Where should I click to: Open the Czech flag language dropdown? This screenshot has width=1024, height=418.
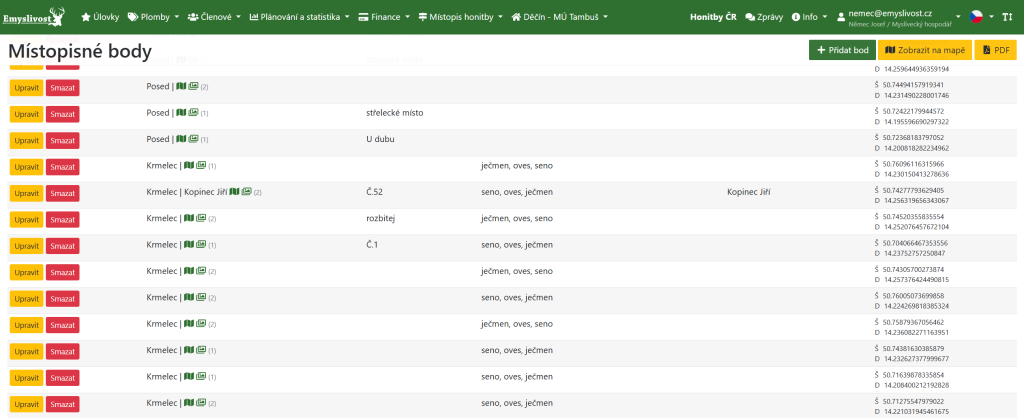tap(982, 17)
